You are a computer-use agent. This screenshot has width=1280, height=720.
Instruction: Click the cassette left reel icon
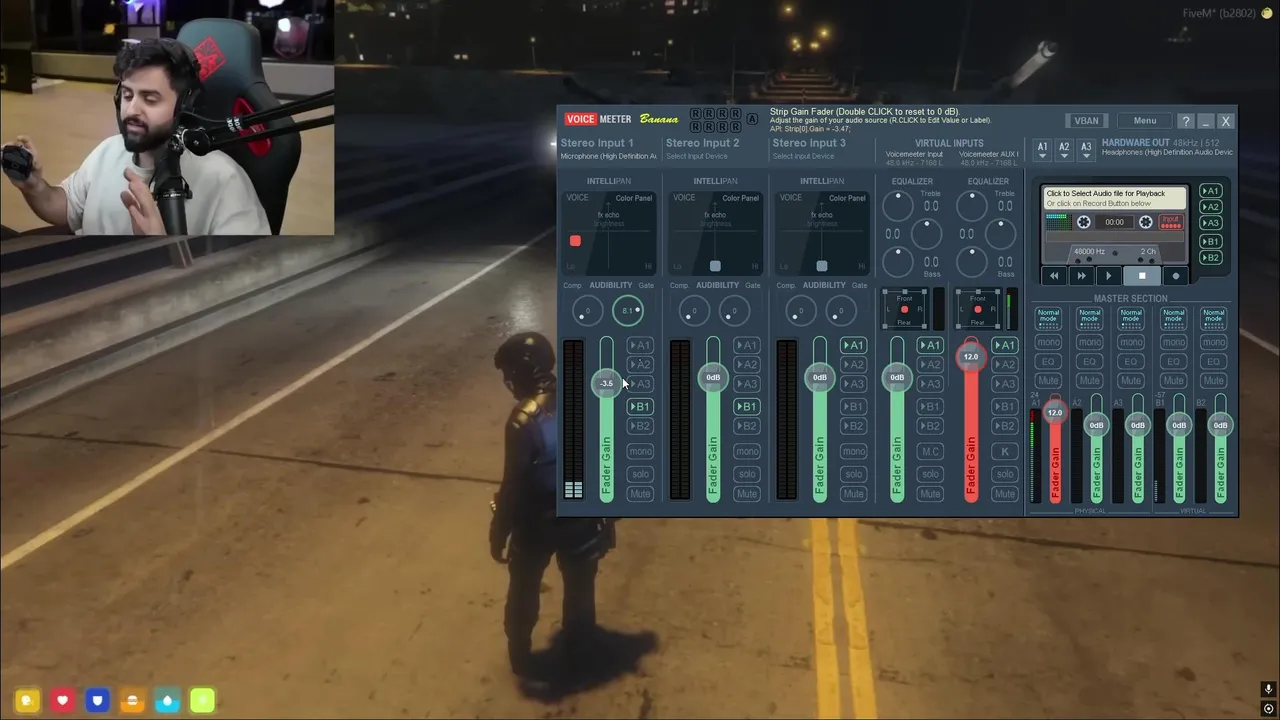pyautogui.click(x=1083, y=222)
